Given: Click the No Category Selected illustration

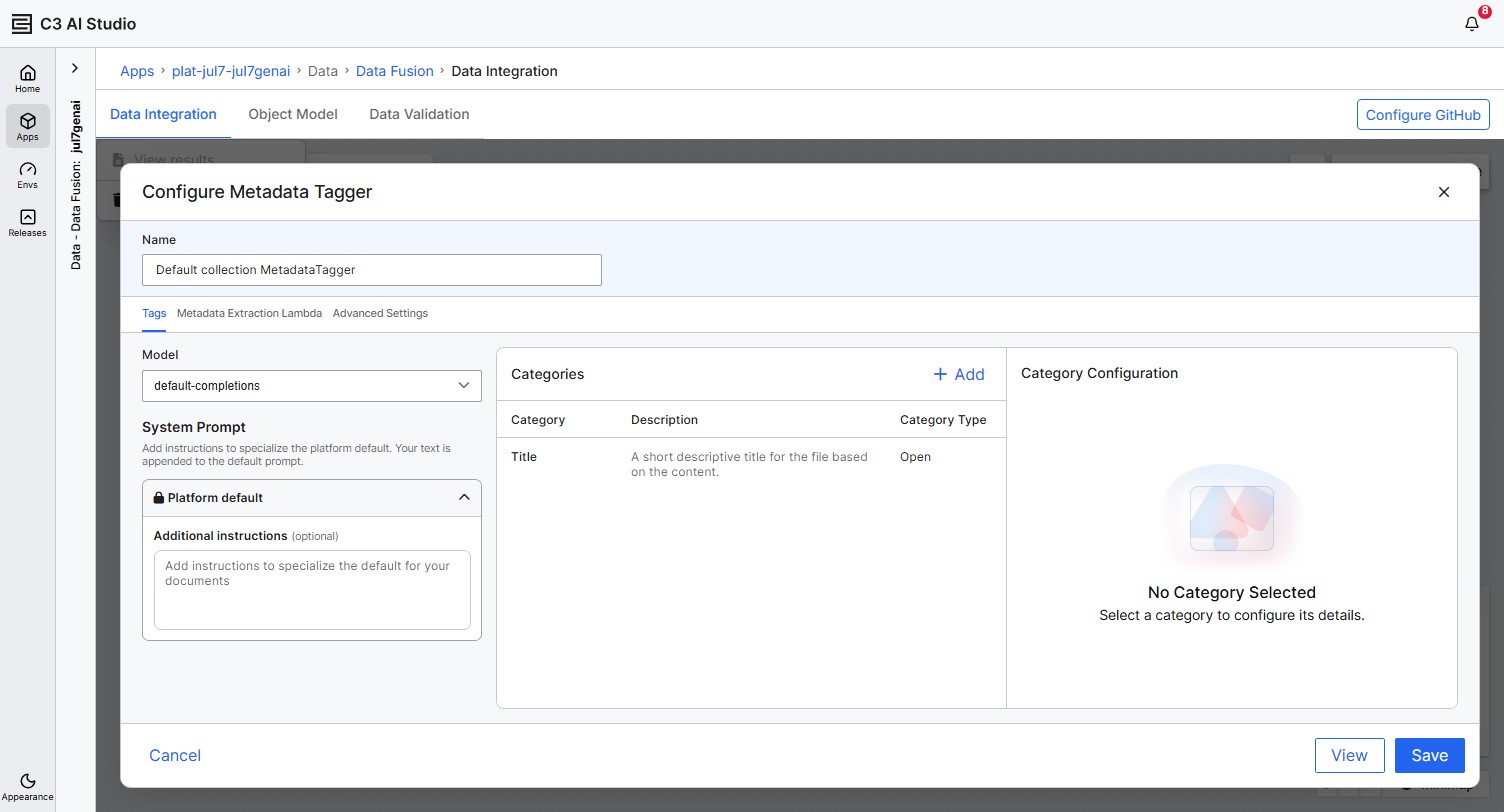Looking at the screenshot, I should pos(1232,518).
